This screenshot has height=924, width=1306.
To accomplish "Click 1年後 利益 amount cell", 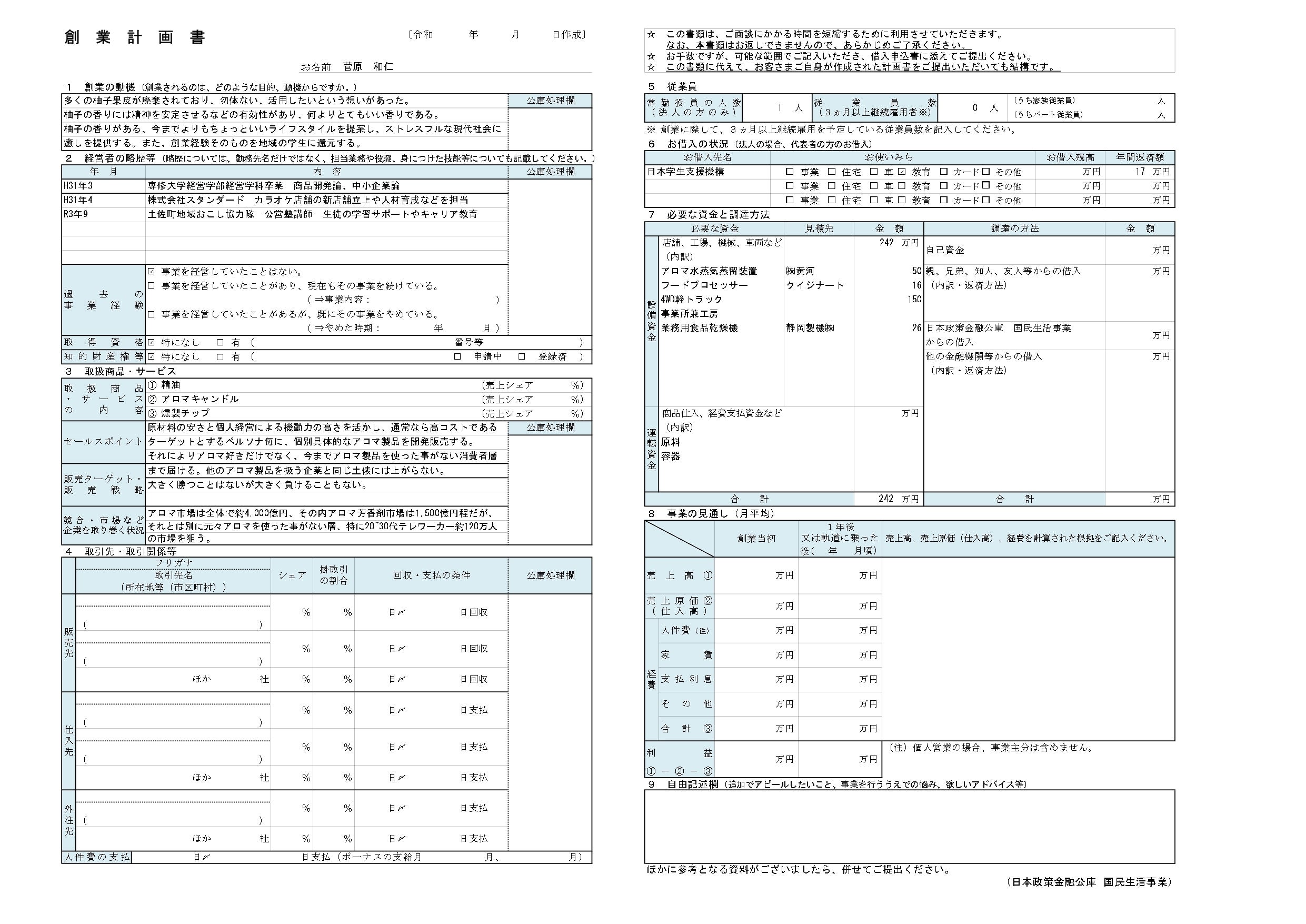I will (x=839, y=759).
